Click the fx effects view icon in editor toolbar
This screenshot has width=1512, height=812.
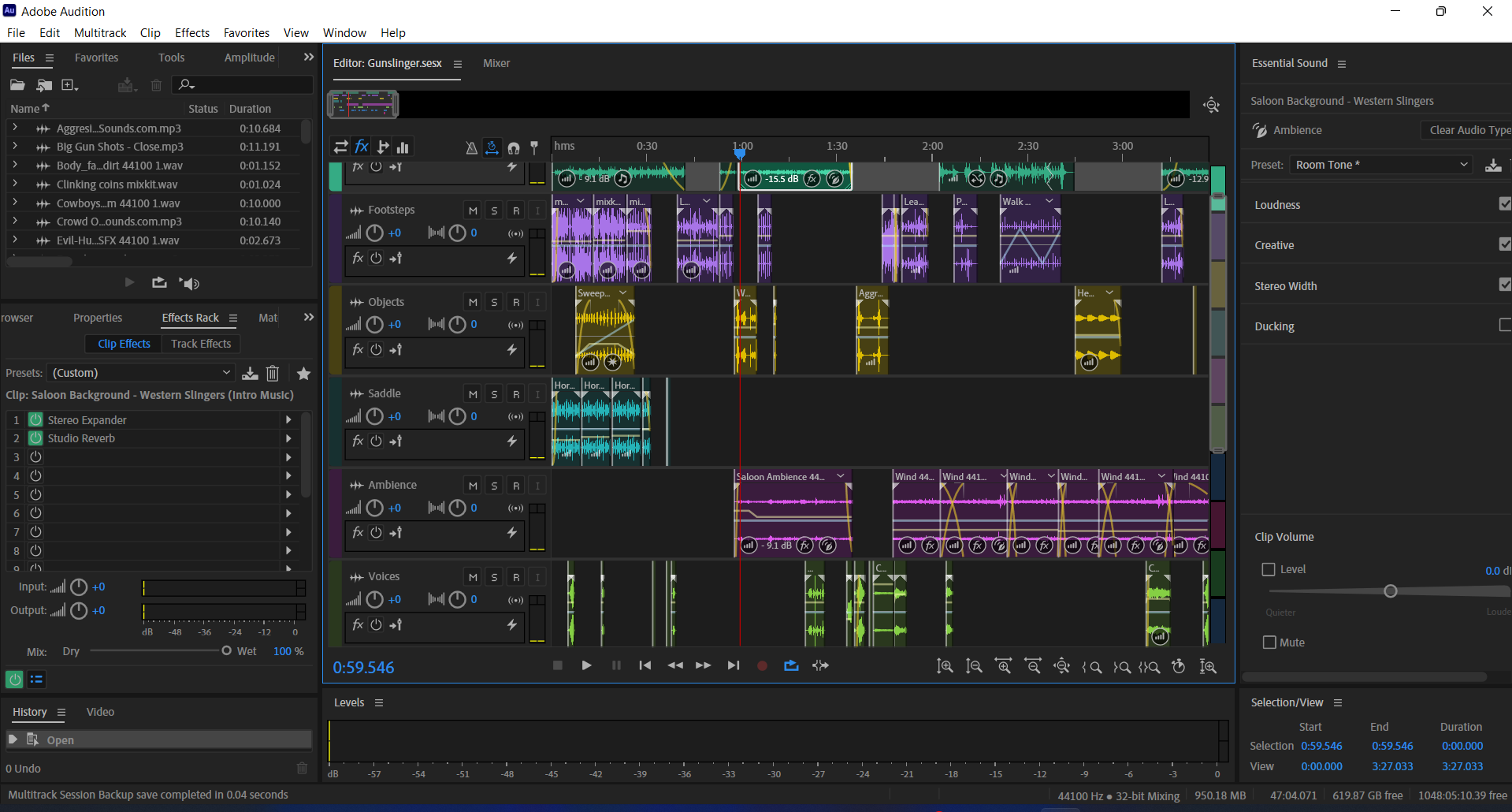[x=362, y=147]
